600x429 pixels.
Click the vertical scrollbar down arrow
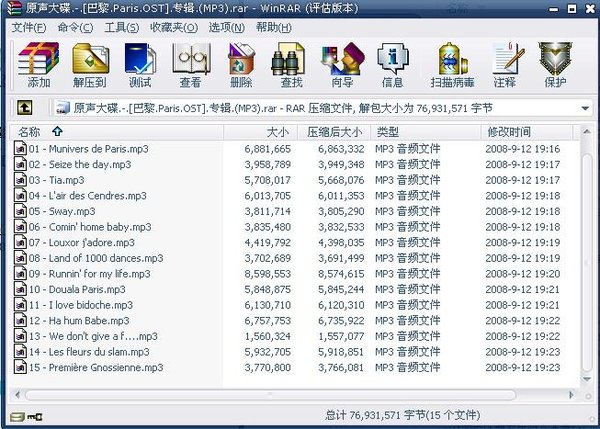[x=587, y=379]
